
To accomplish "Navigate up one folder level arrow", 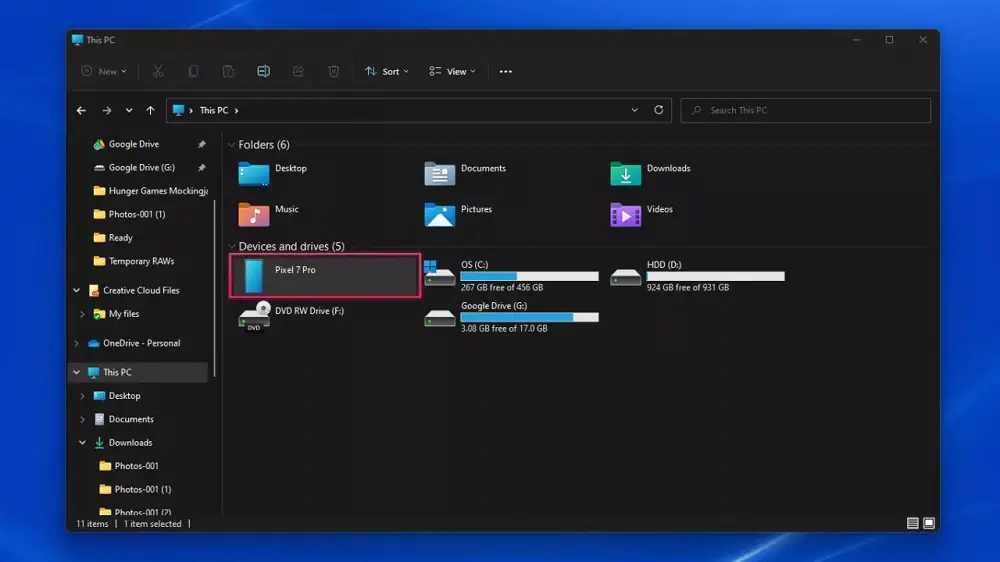I will point(150,110).
